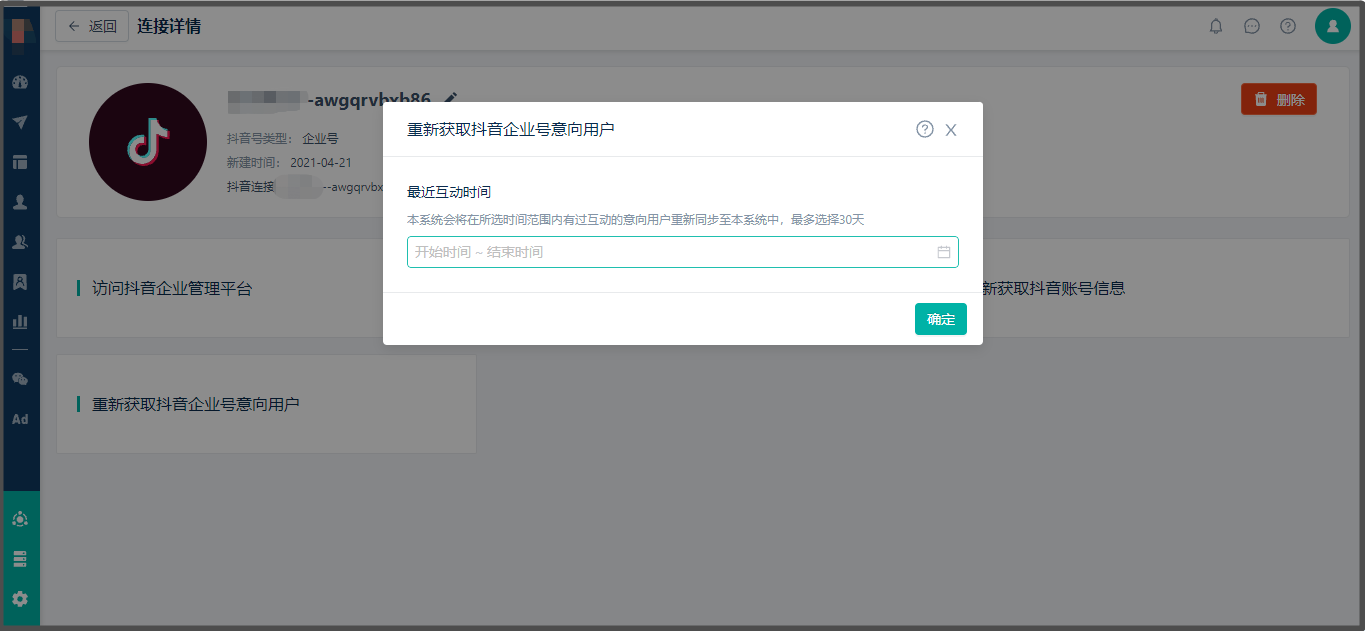Image resolution: width=1365 pixels, height=631 pixels.
Task: Click the dialog title 重新获取抖音企业号意向用户
Action: pos(511,129)
